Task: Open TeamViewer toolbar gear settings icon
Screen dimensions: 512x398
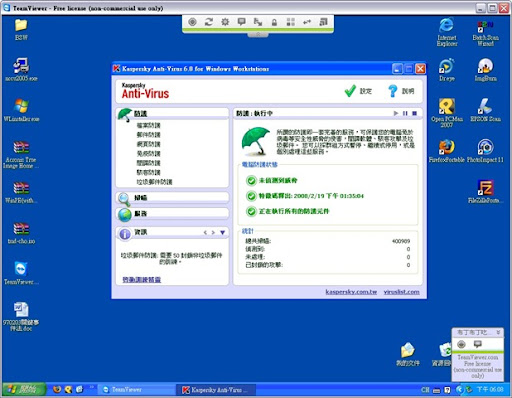Action: coord(225,22)
